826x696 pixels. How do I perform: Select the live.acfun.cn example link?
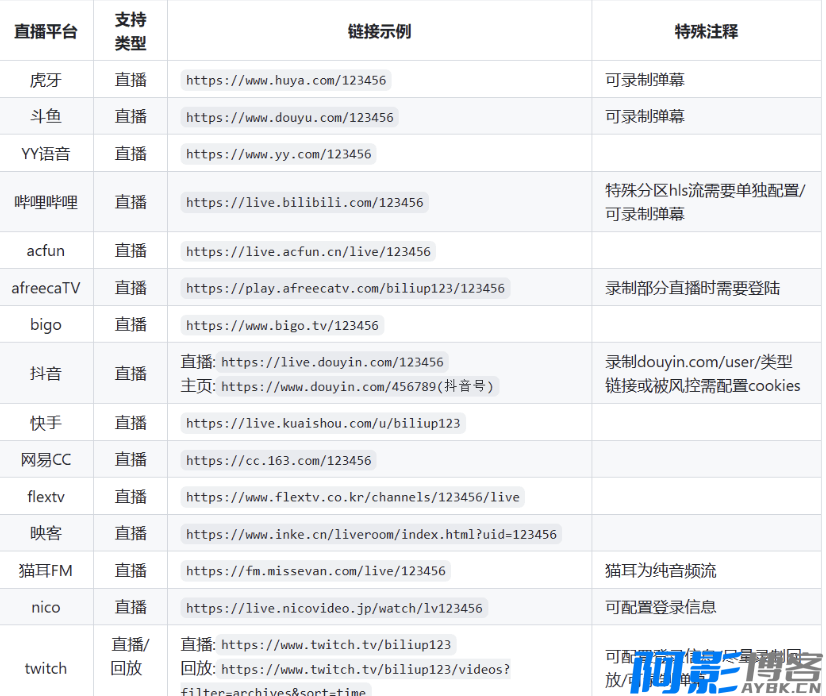coord(308,251)
